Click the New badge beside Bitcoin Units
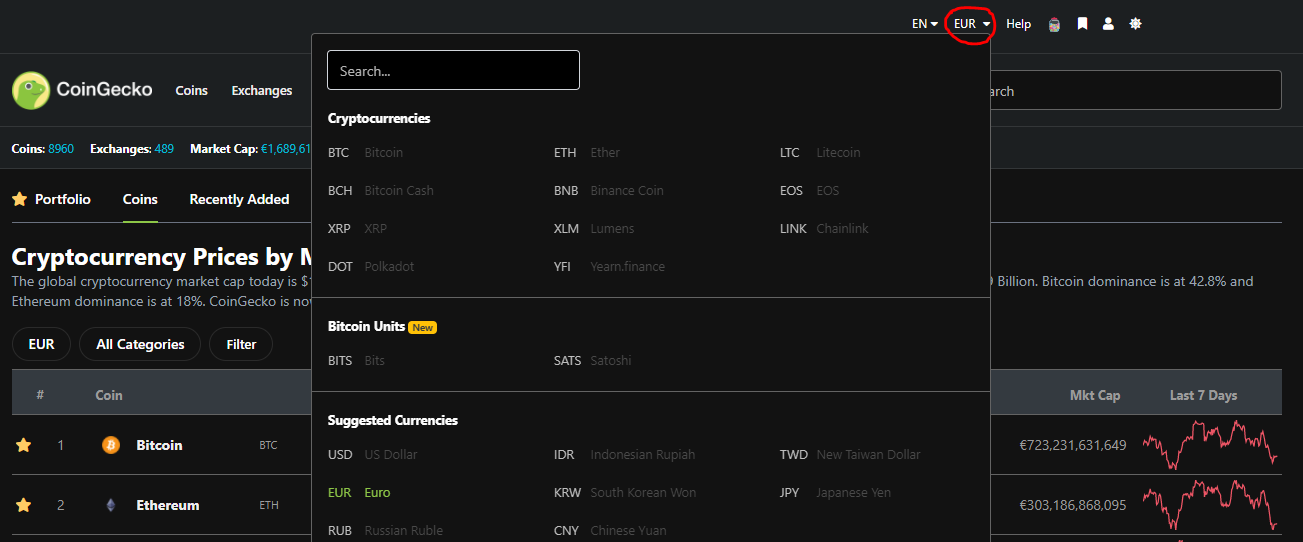This screenshot has height=542, width=1303. pyautogui.click(x=423, y=327)
